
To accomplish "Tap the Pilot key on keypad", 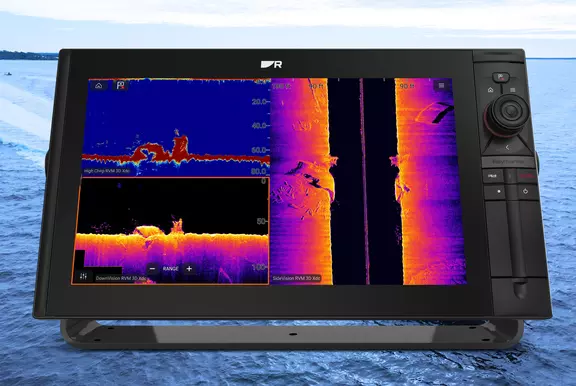I will [493, 176].
